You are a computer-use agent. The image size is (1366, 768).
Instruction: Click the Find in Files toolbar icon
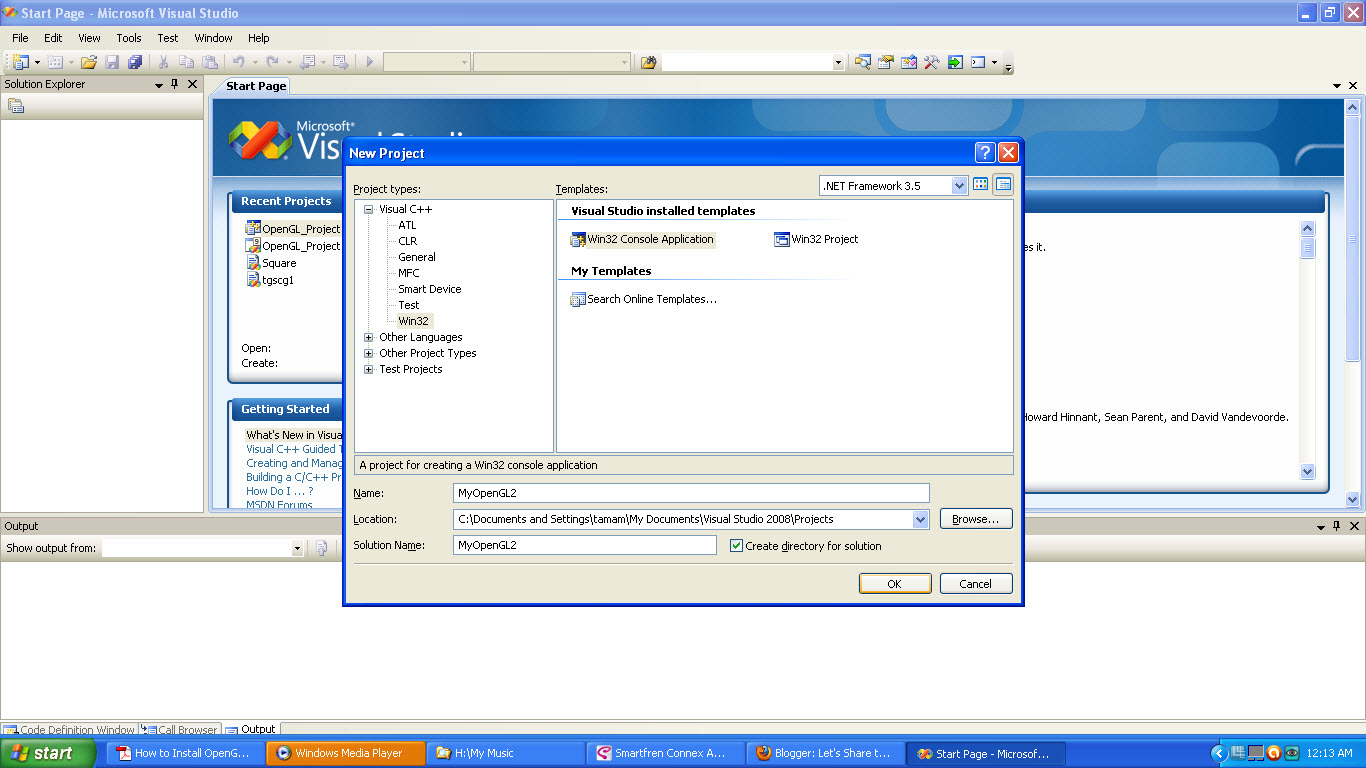click(648, 62)
